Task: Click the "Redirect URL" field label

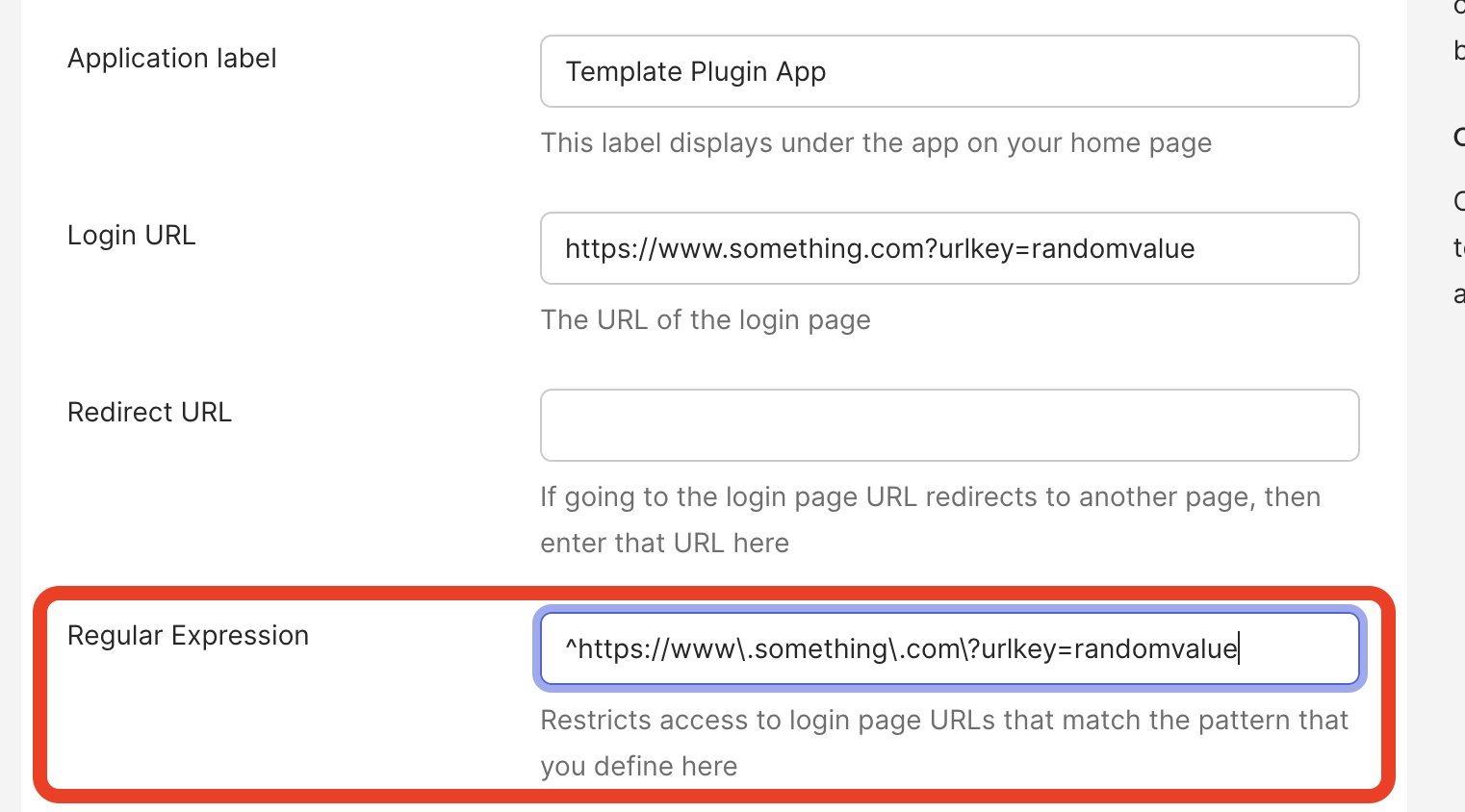Action: (x=149, y=413)
